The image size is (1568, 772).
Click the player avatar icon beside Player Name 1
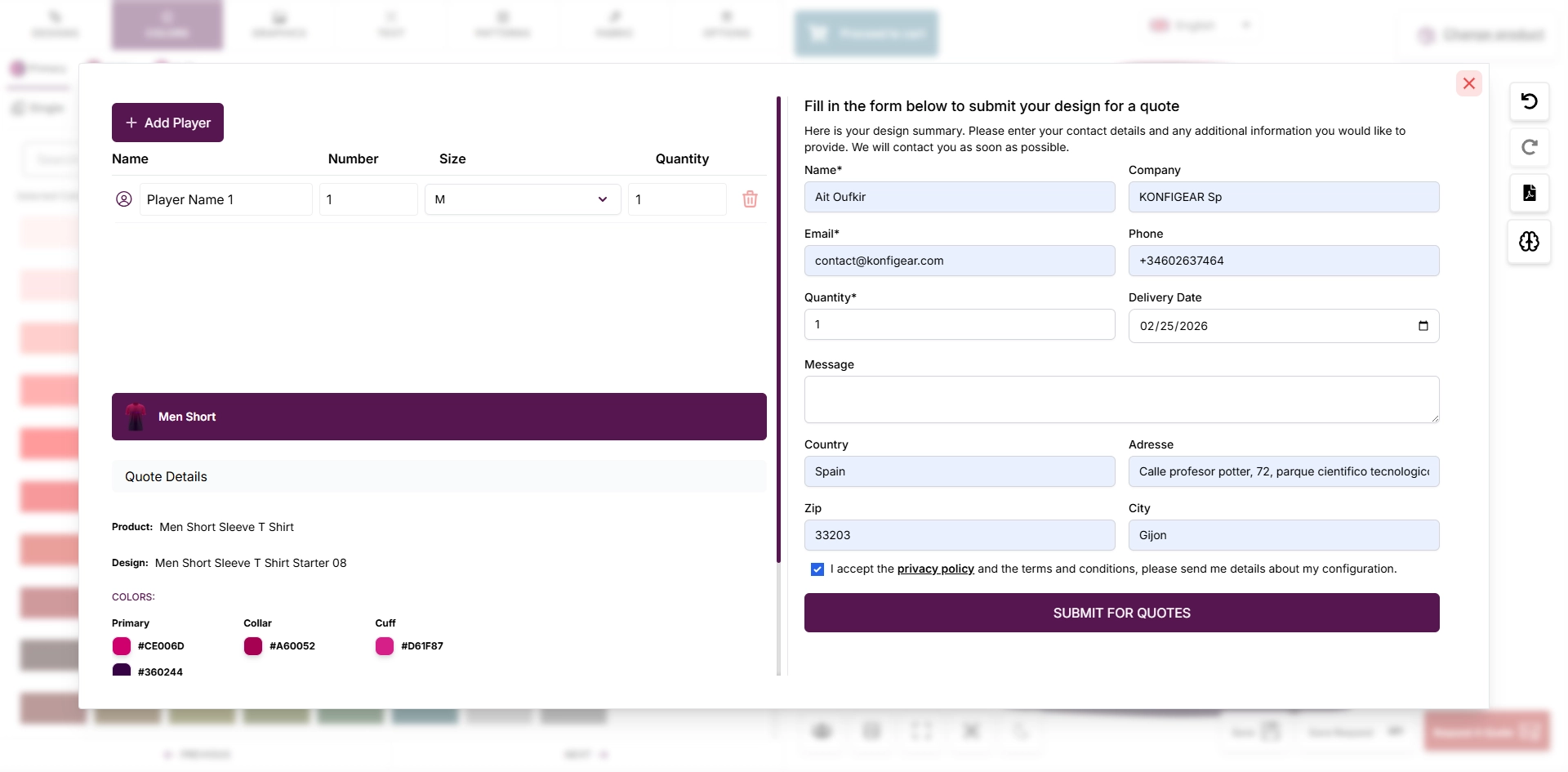point(124,199)
